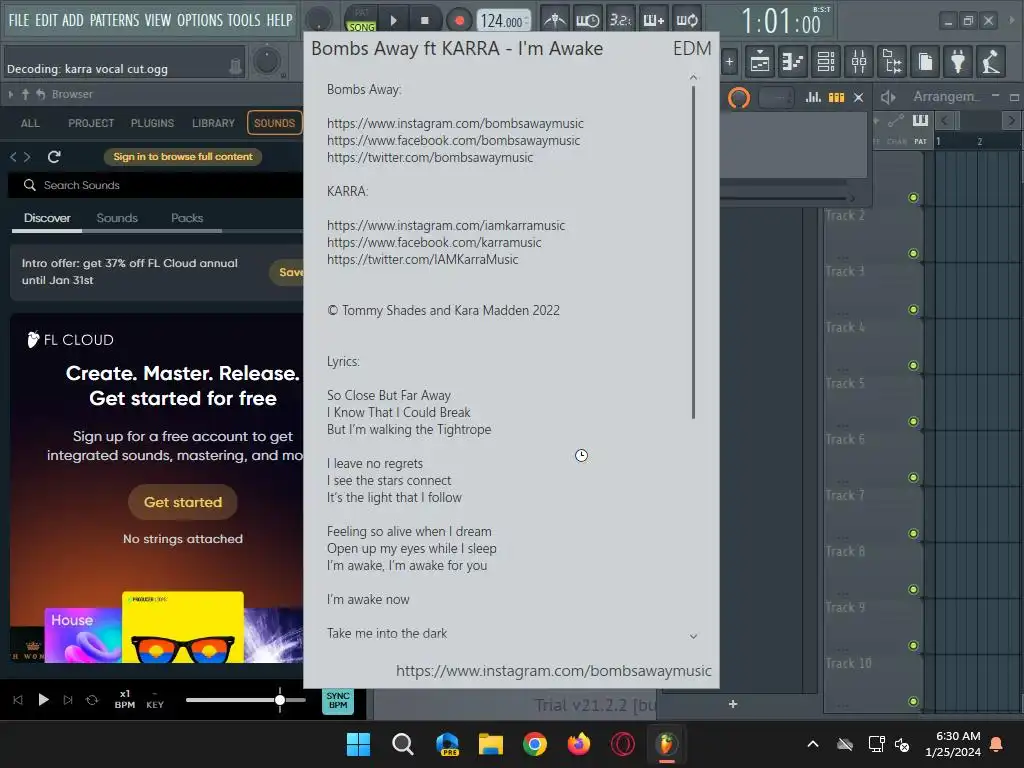Click the refresh icon in browser

point(54,157)
